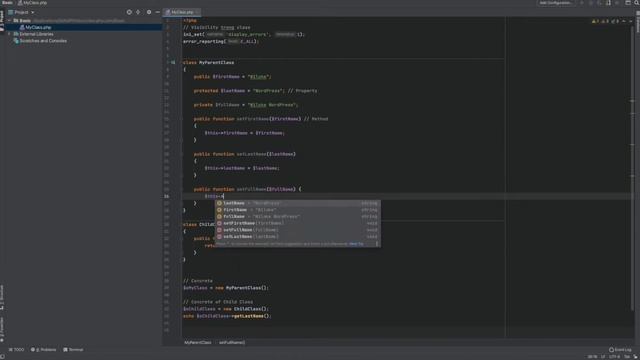Click the tool window toggle icon bottom-left corner
This screenshot has width=640, height=360.
(x=2, y=357)
